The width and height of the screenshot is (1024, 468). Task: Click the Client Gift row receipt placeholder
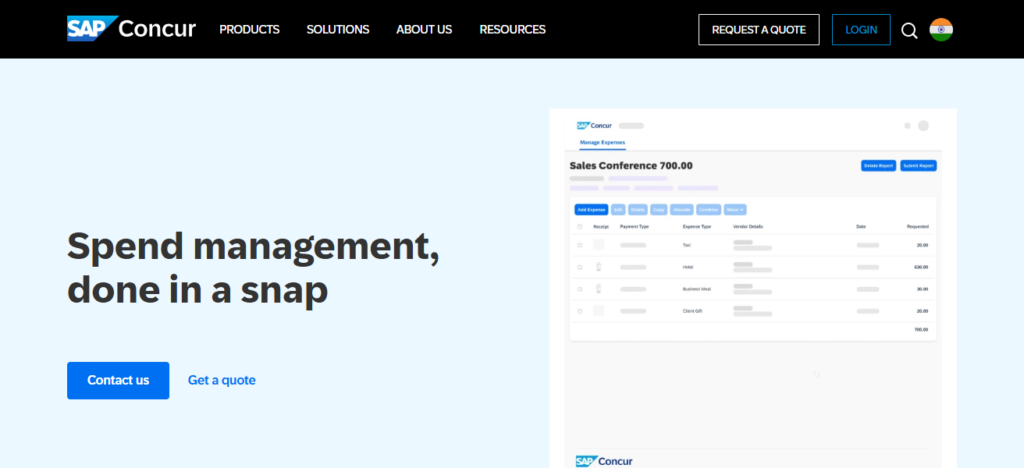pos(599,311)
